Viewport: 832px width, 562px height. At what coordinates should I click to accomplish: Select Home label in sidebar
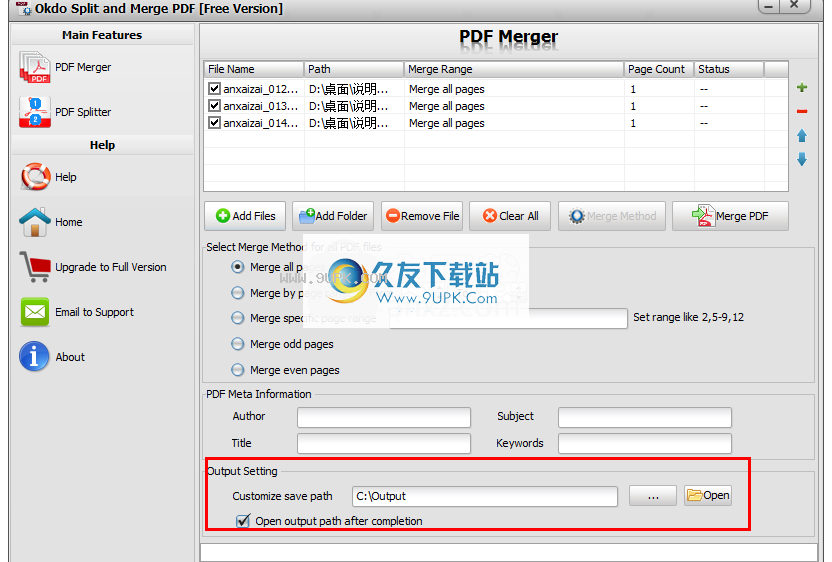(68, 222)
